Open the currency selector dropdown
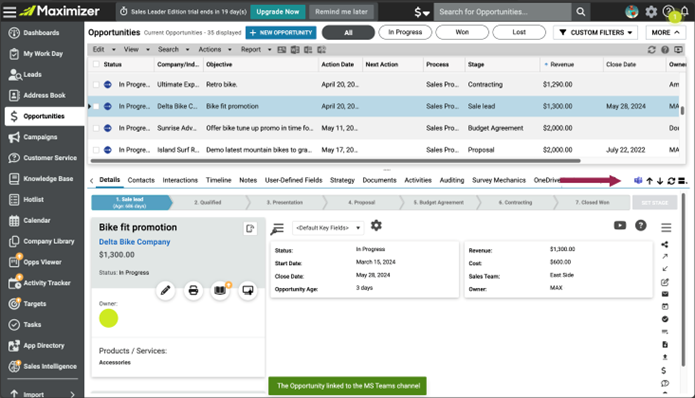Image resolution: width=695 pixels, height=398 pixels. click(x=422, y=12)
